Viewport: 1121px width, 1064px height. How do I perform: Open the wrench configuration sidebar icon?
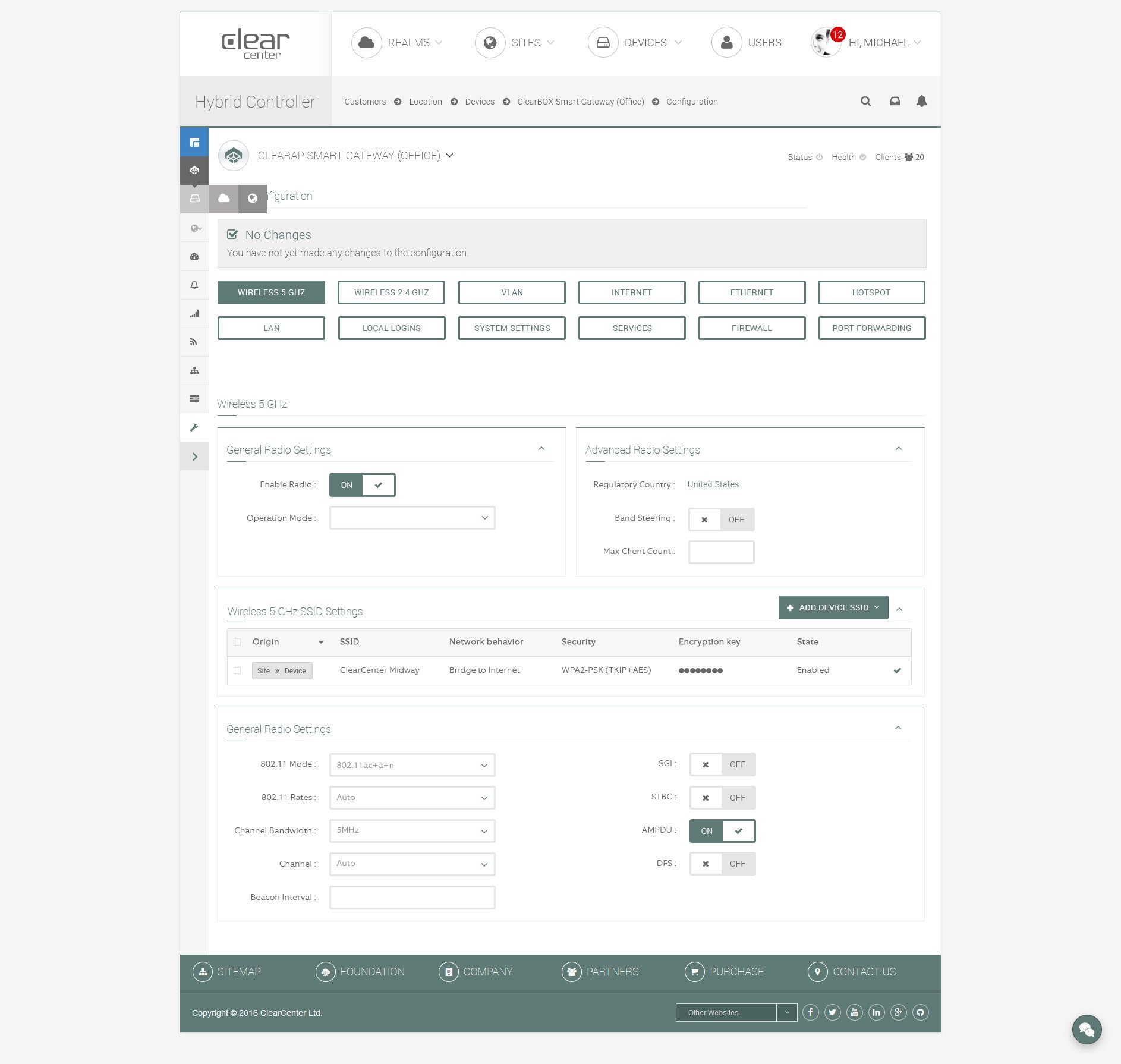tap(194, 427)
